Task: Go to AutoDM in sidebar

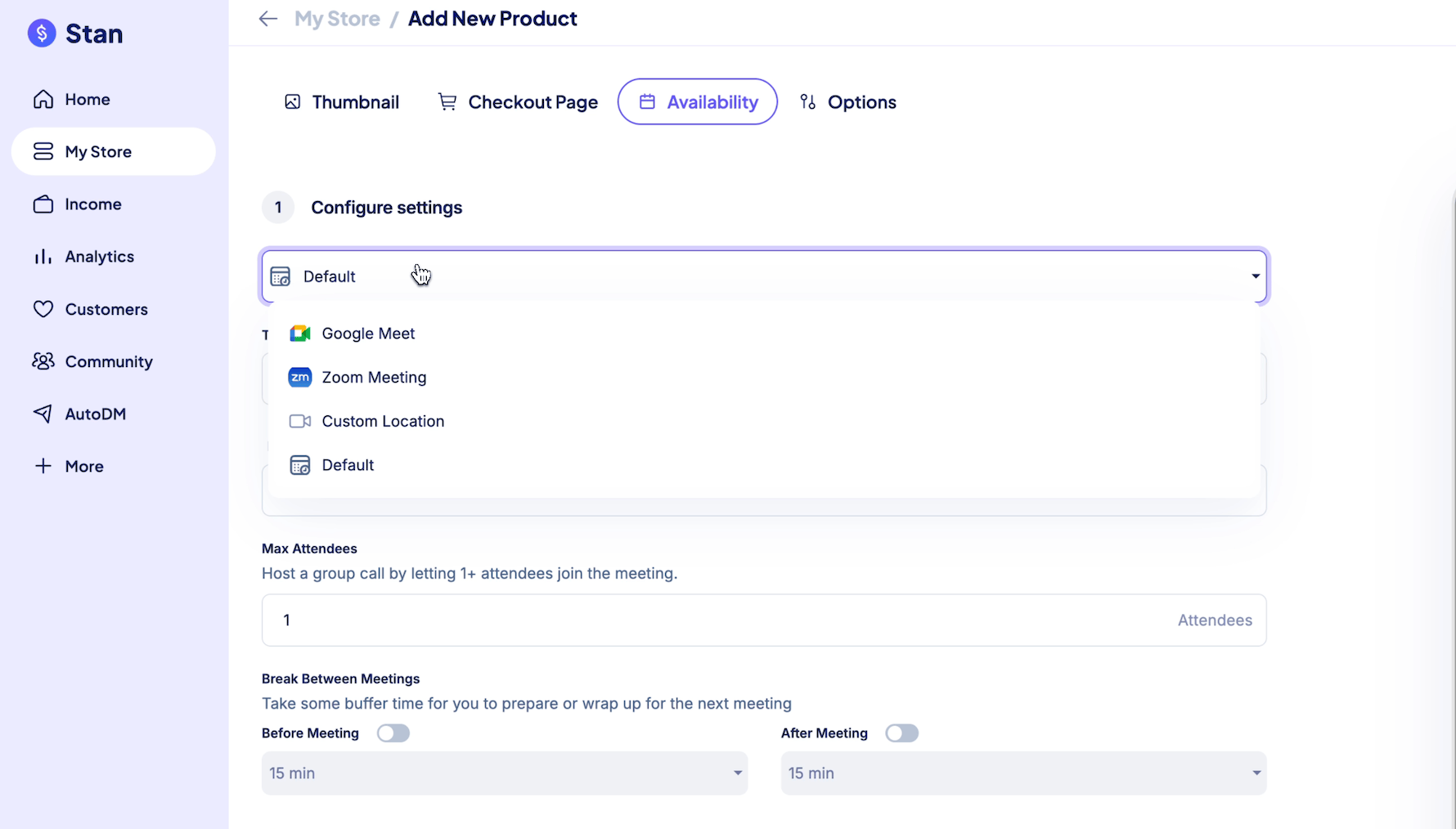Action: point(95,414)
